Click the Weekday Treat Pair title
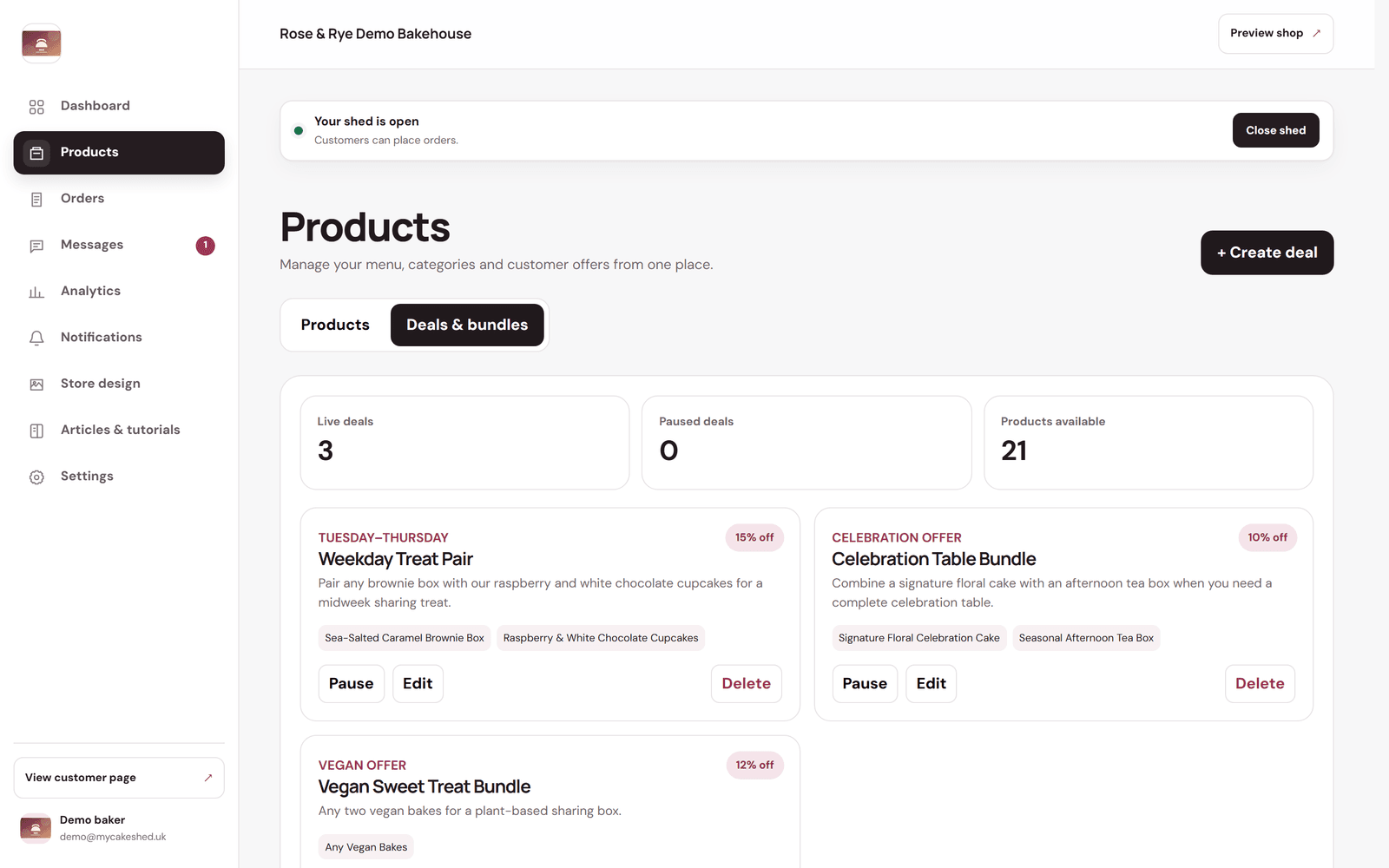1389x868 pixels. click(395, 559)
